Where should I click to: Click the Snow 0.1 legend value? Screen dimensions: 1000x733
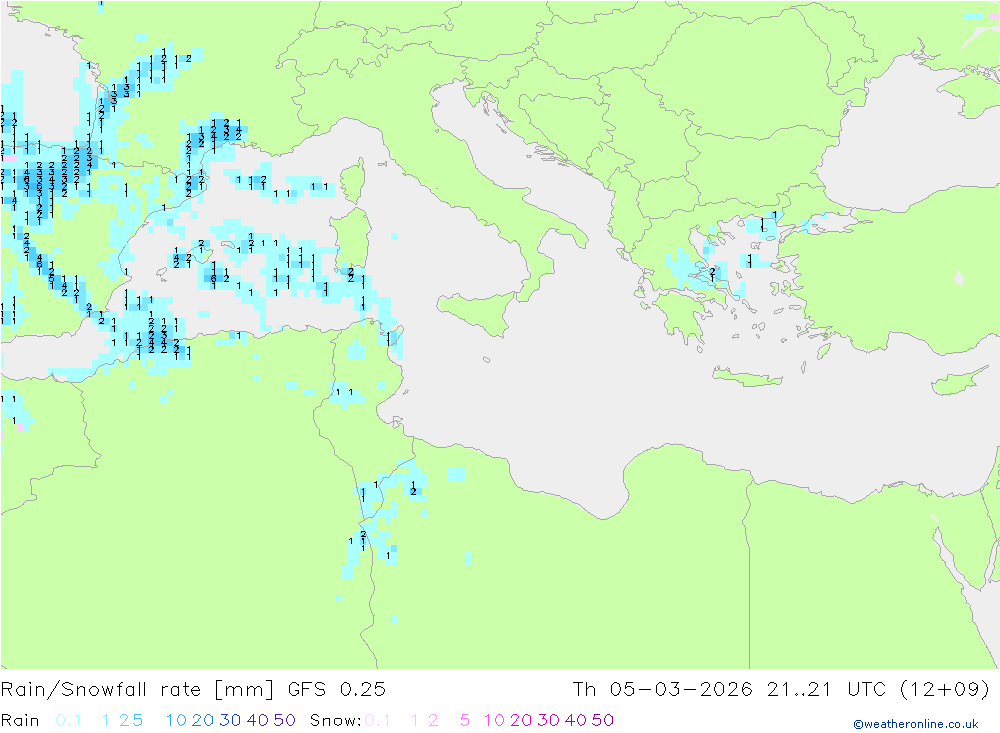coord(378,720)
